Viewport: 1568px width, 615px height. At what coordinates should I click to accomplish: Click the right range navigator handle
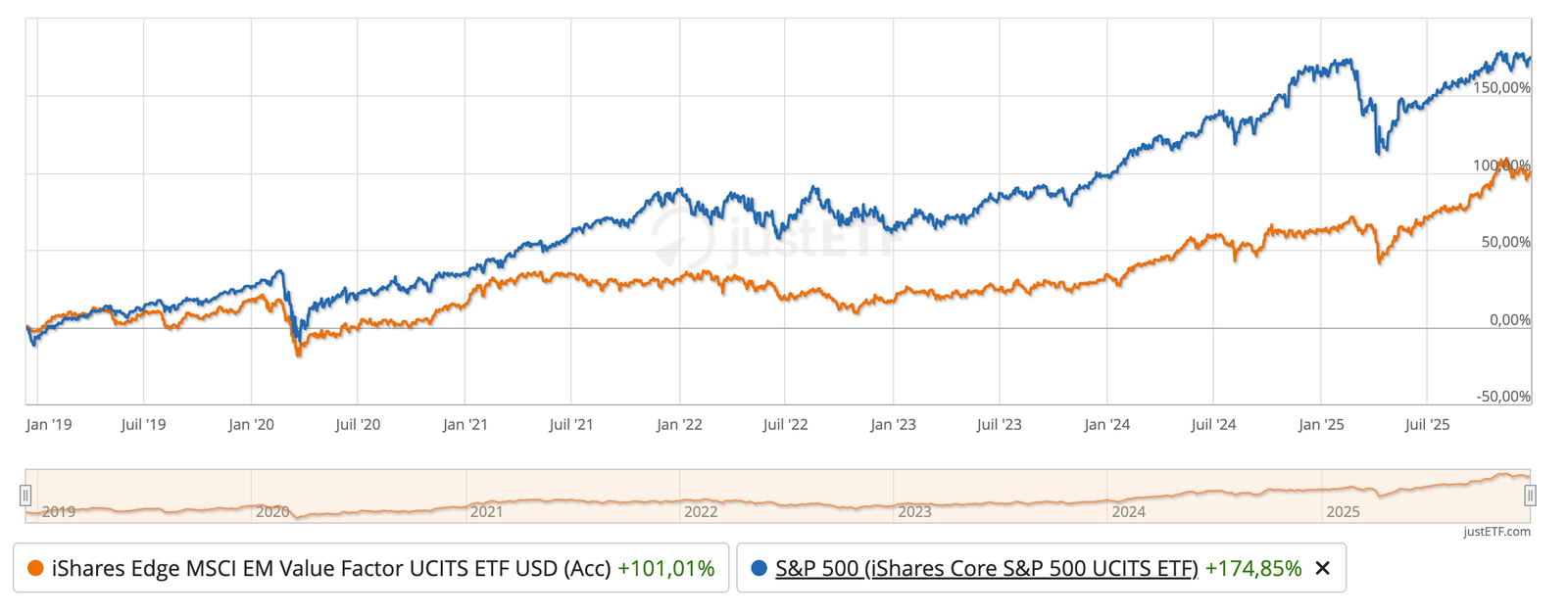(x=1530, y=496)
